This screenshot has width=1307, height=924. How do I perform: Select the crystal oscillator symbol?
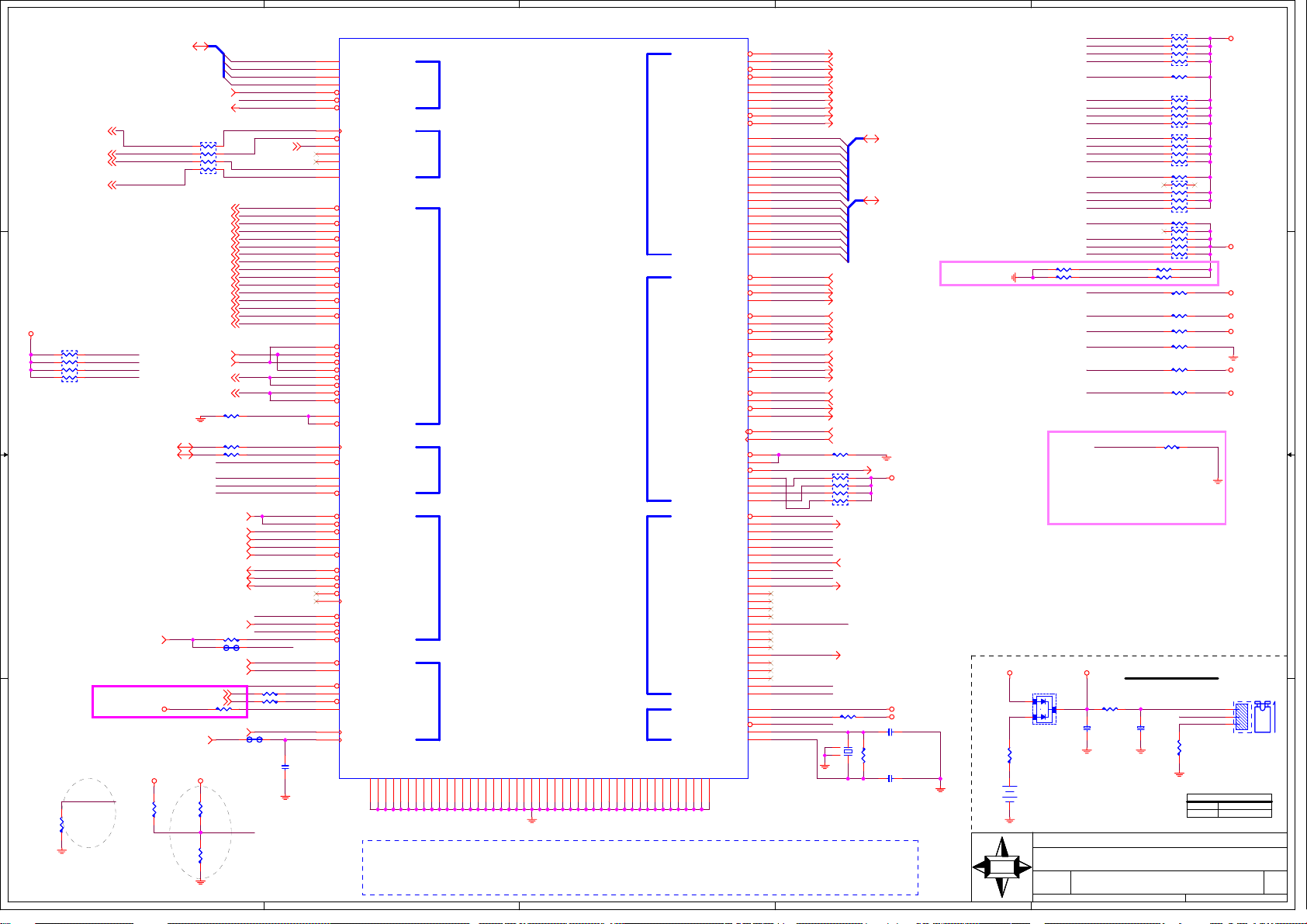[x=848, y=752]
